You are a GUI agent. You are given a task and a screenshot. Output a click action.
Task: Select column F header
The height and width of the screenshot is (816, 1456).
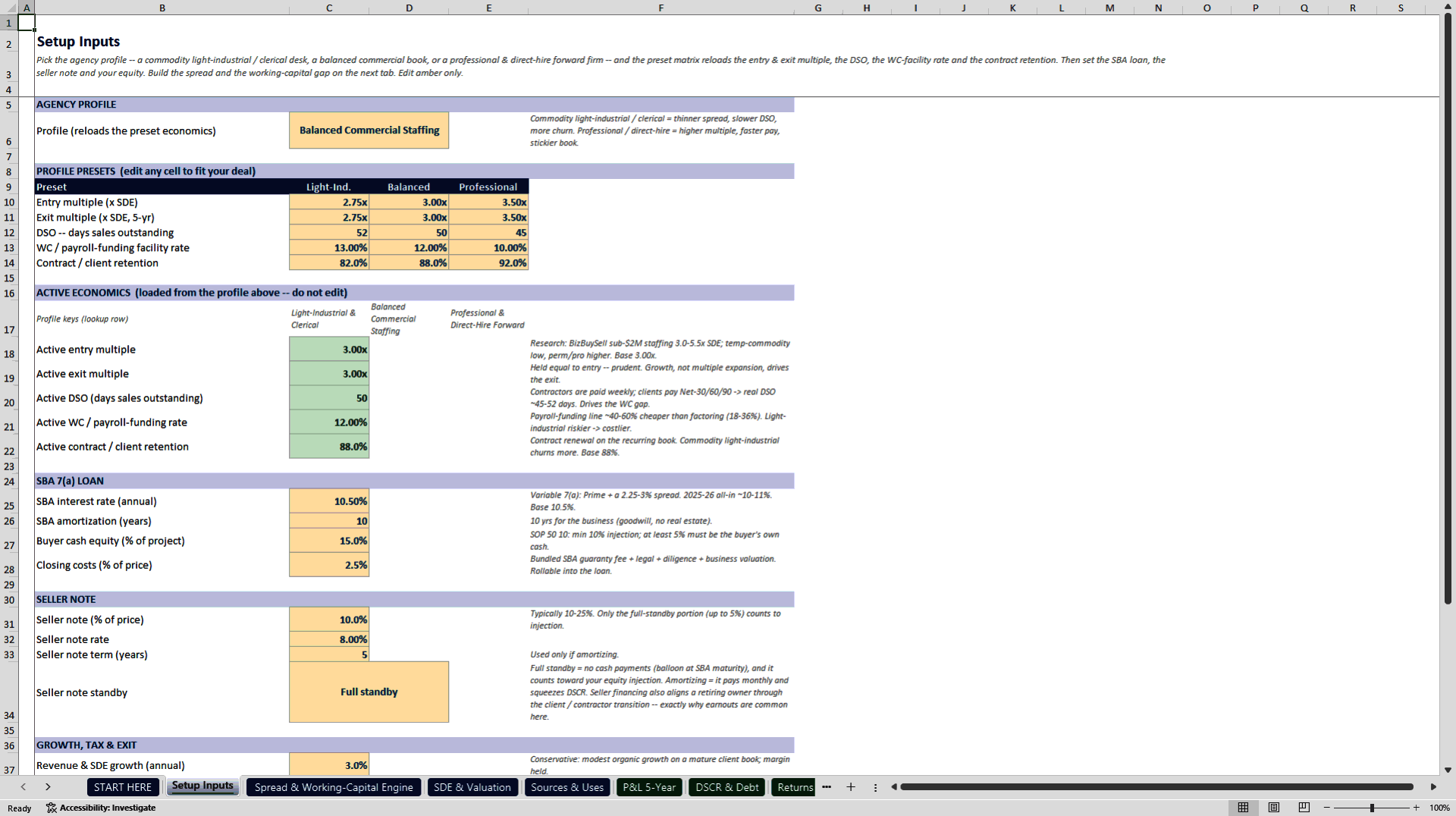coord(661,8)
